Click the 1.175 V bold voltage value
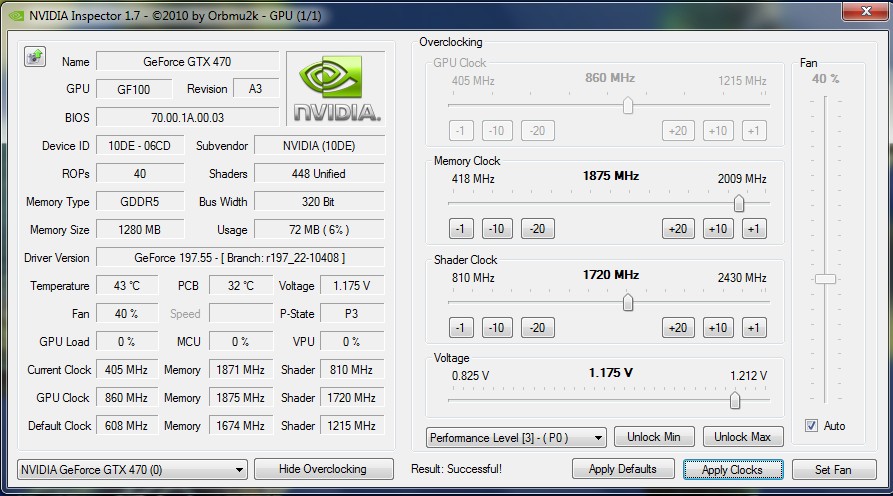The image size is (893, 496). (x=611, y=373)
